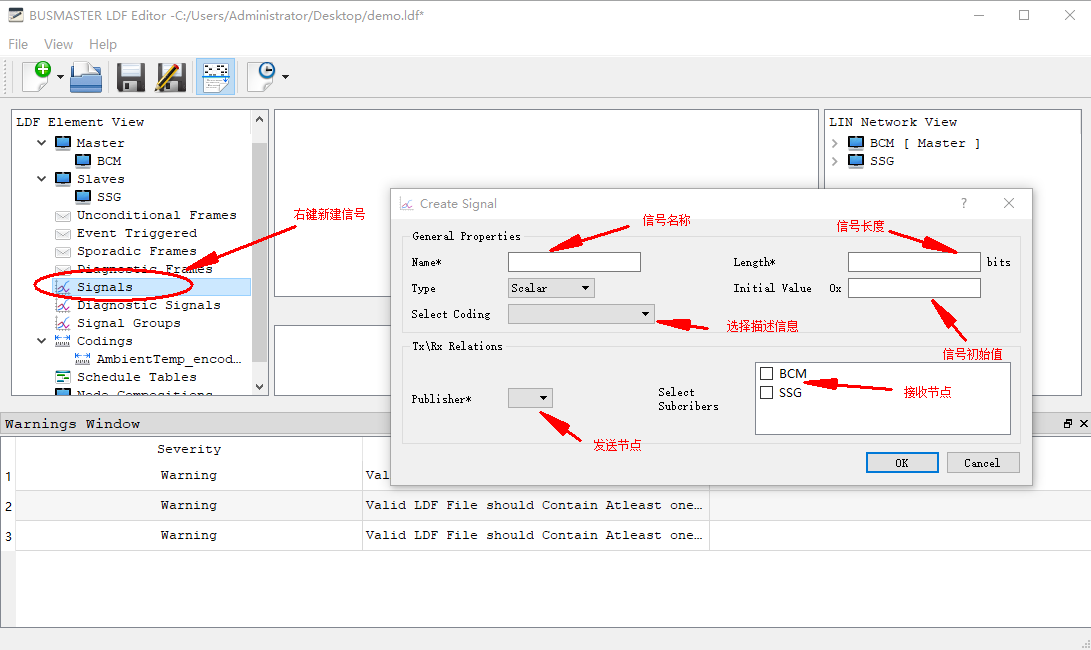Click the New LDF file toolbar icon
This screenshot has height=650, width=1091.
click(x=37, y=76)
